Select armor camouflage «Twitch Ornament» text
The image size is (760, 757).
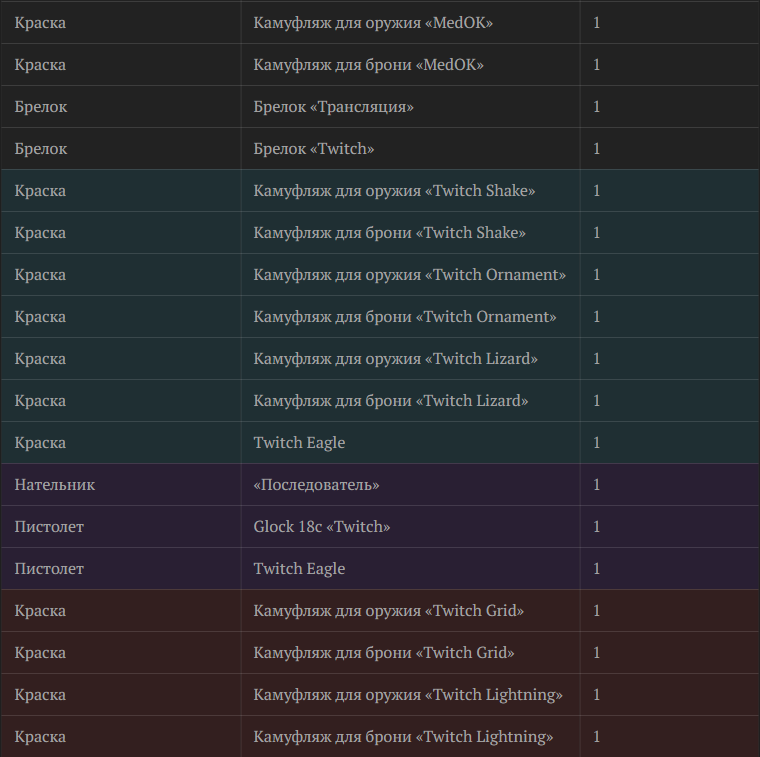click(x=405, y=317)
